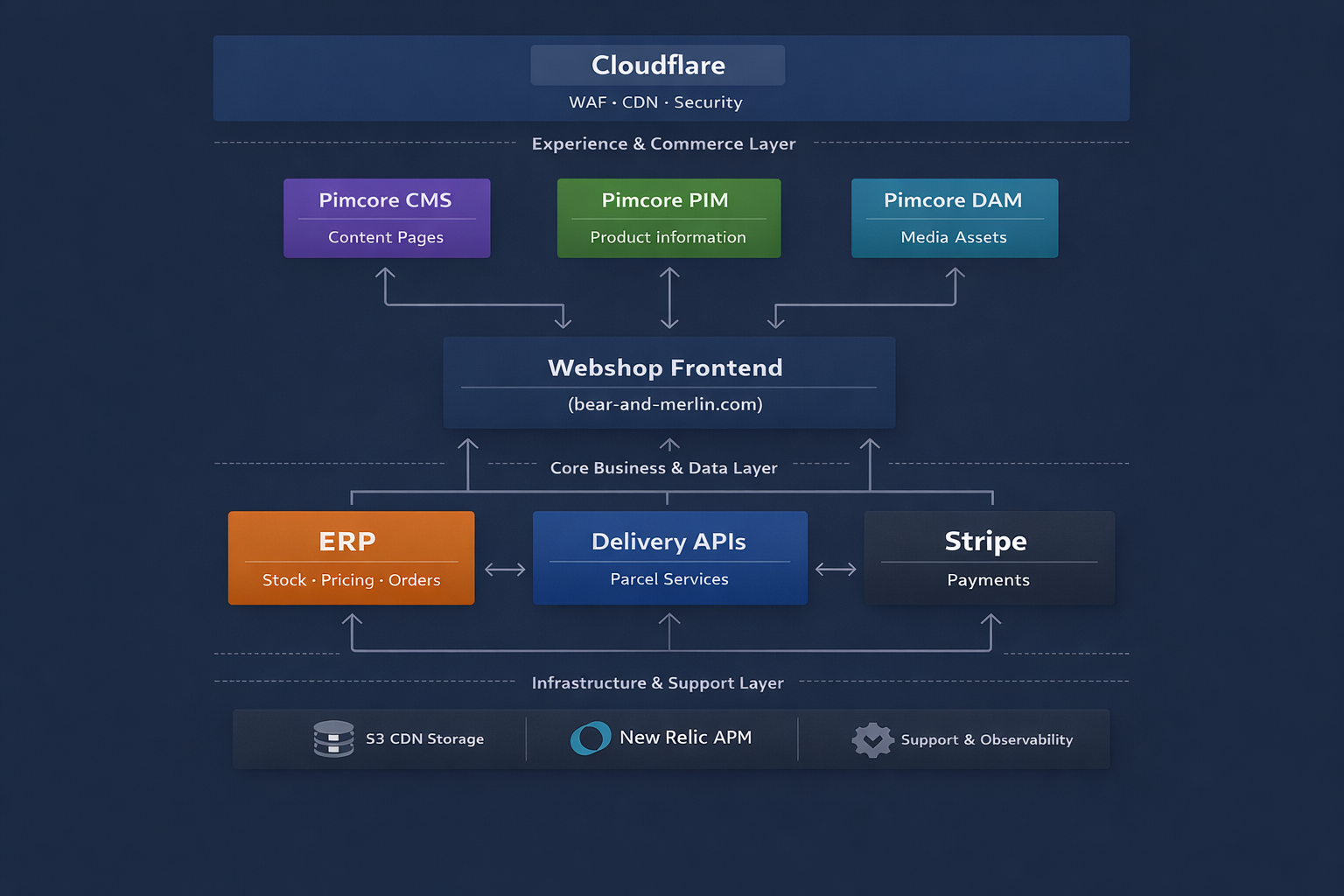Click the up arrow beneath Pimcore CMS
The height and width of the screenshot is (896, 1344).
pos(385,278)
